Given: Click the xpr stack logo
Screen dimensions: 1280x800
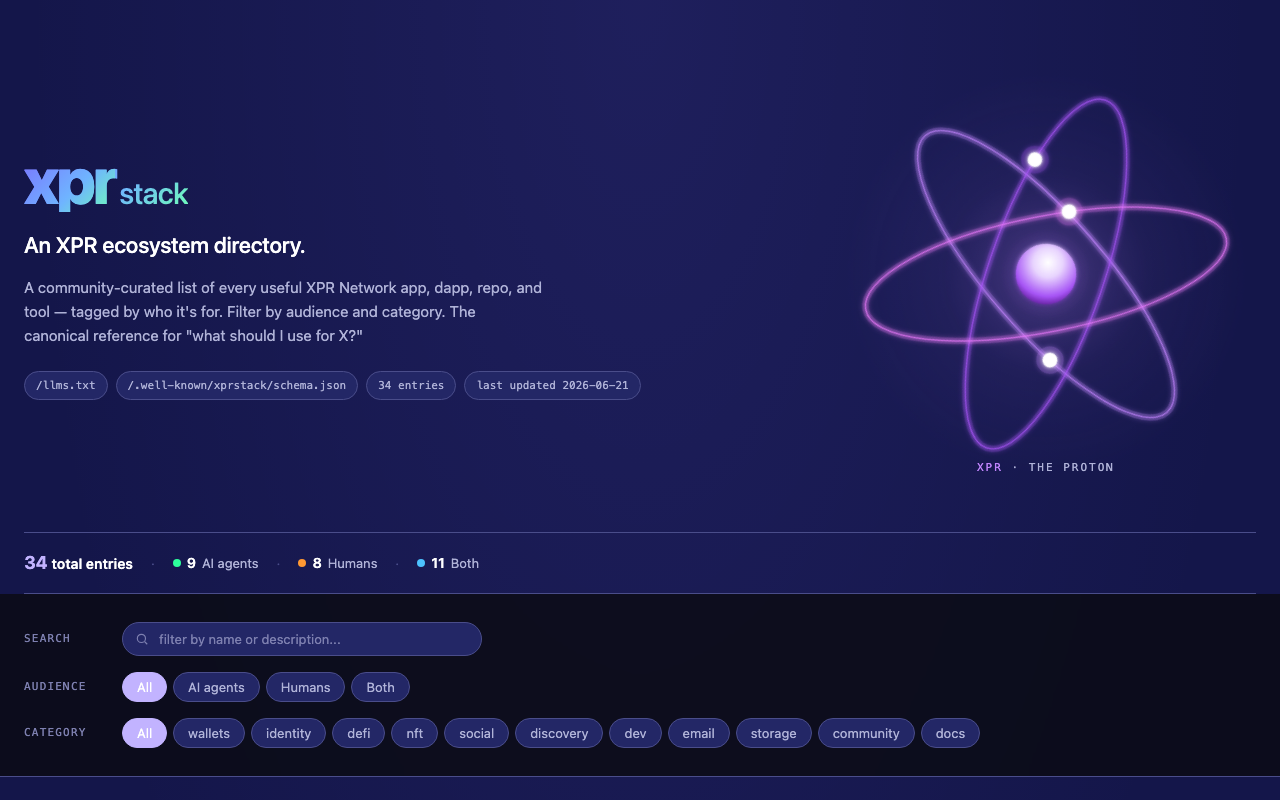Looking at the screenshot, I should pyautogui.click(x=106, y=188).
